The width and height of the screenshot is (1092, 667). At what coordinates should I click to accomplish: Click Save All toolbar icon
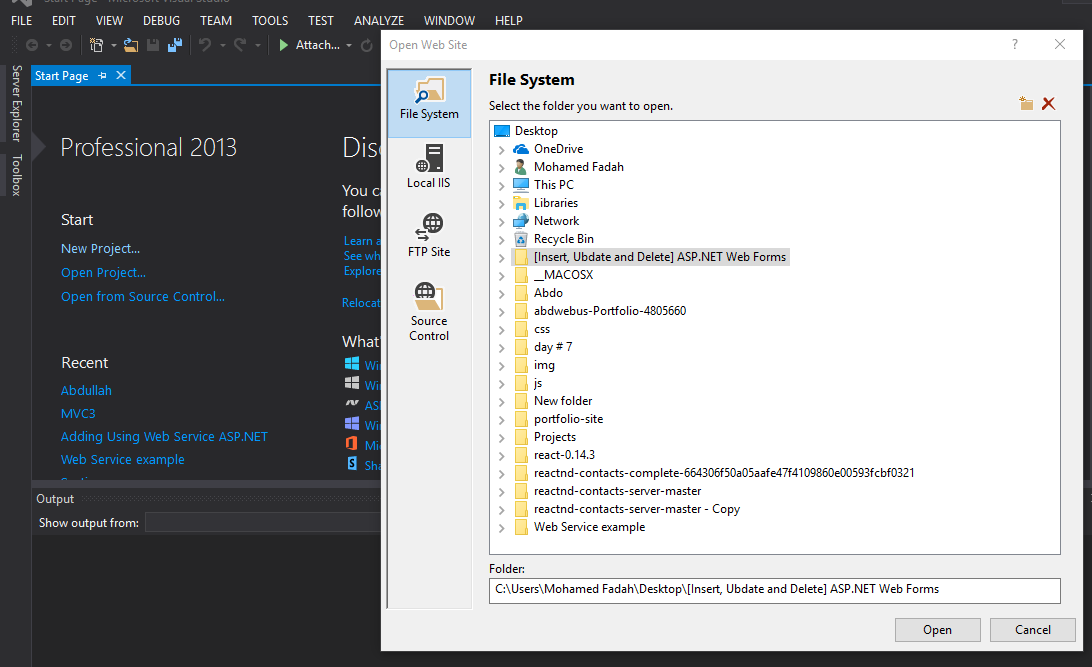[x=175, y=45]
